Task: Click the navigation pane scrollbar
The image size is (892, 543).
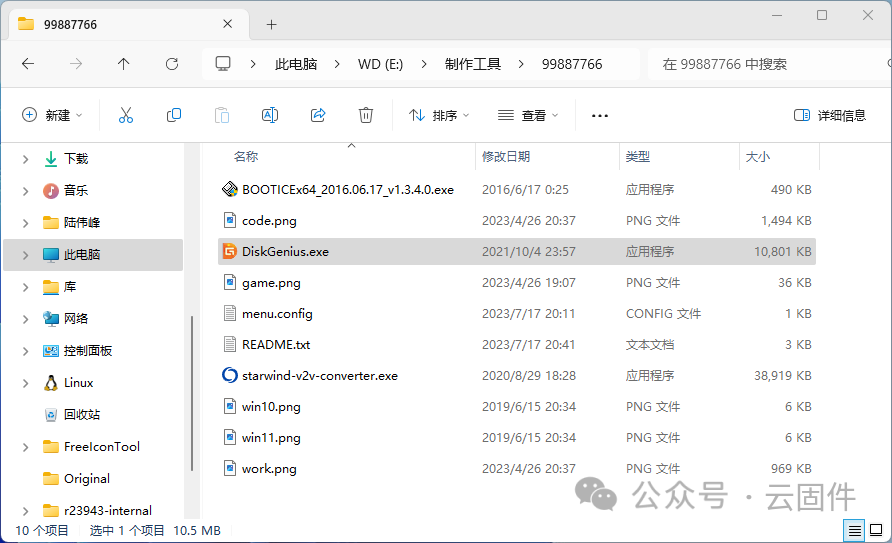Action: pos(192,392)
